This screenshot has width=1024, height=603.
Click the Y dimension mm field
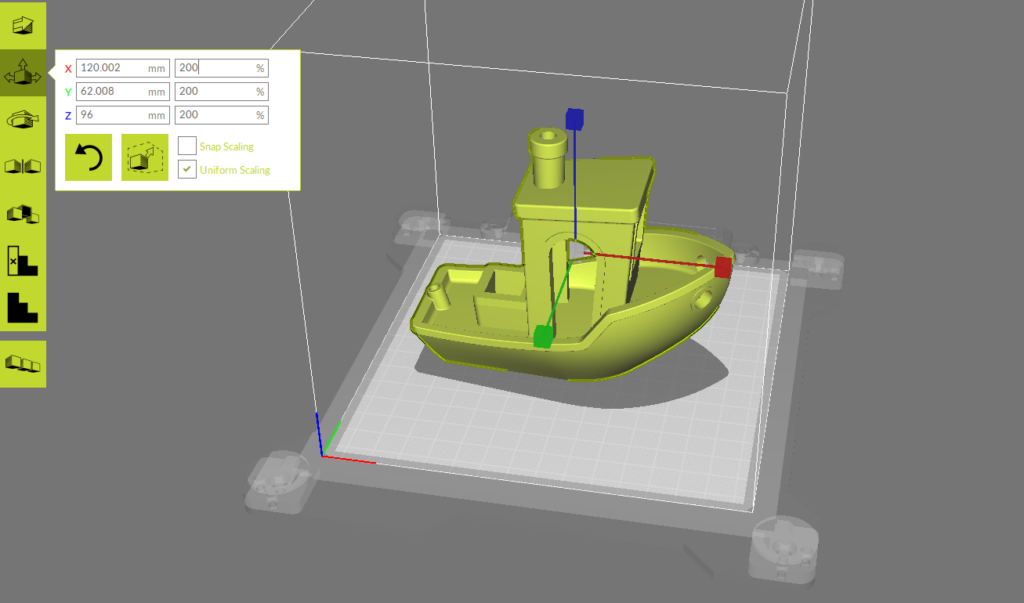[x=123, y=91]
